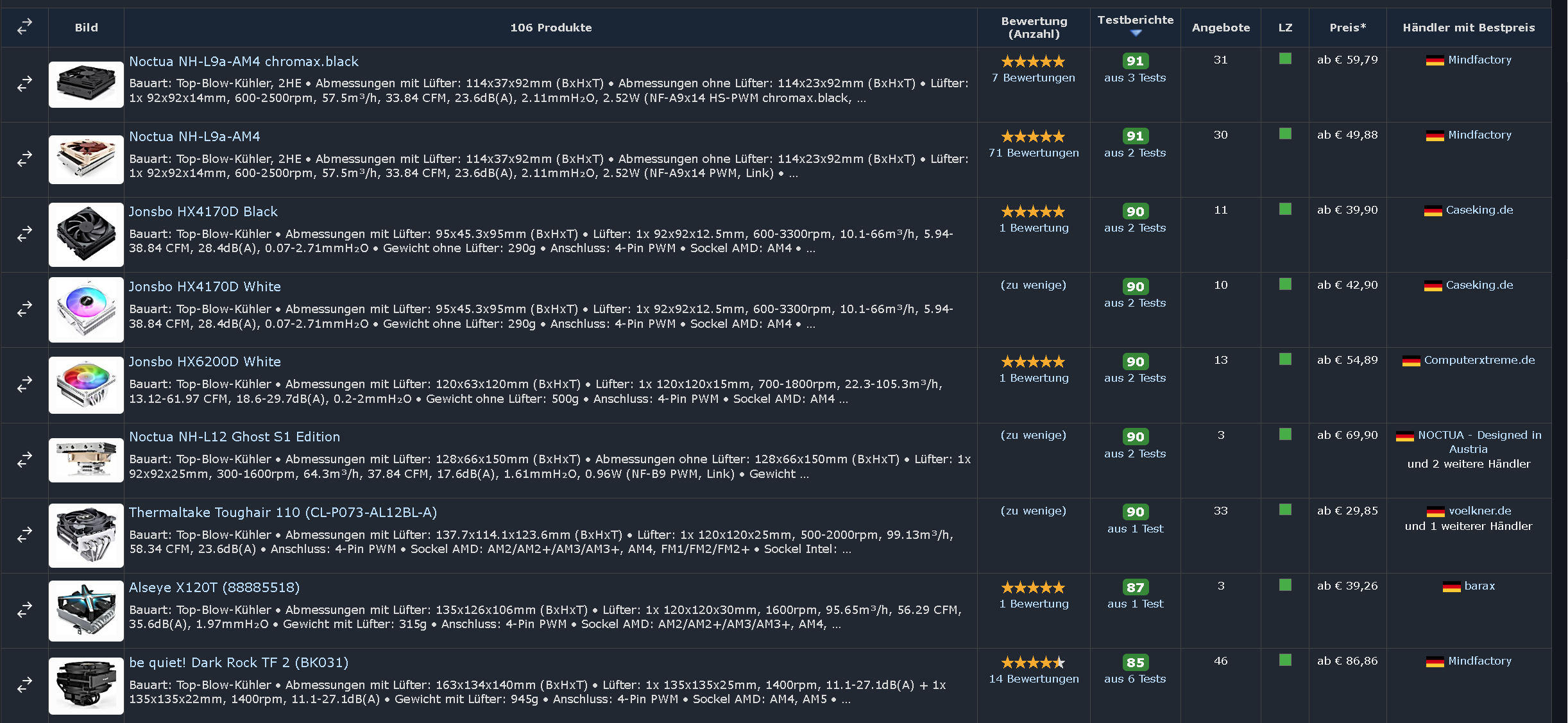
Task: Click the LZ column header
Action: point(1285,28)
